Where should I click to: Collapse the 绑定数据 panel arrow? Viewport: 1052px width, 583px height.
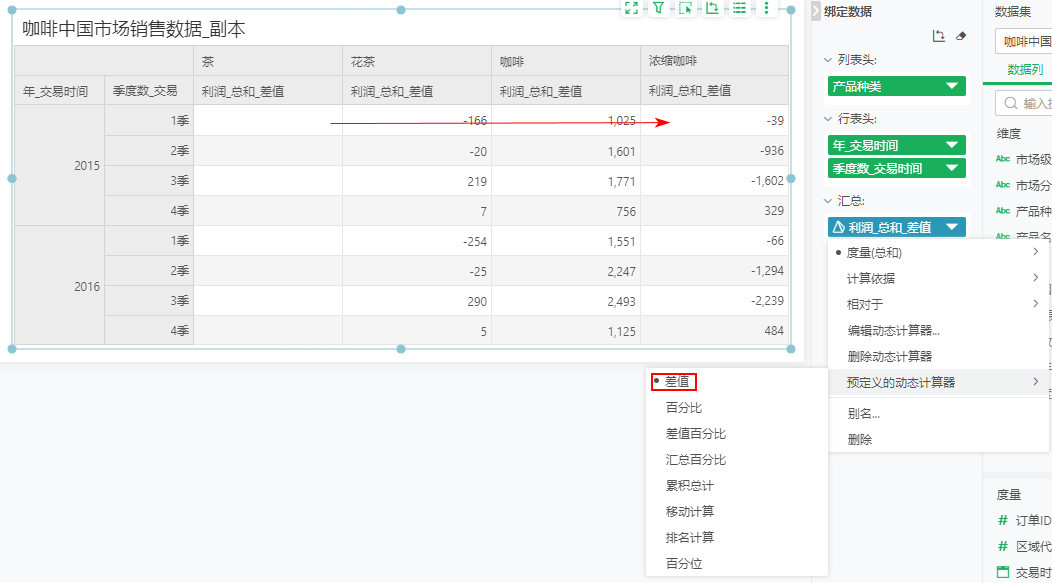pos(816,11)
